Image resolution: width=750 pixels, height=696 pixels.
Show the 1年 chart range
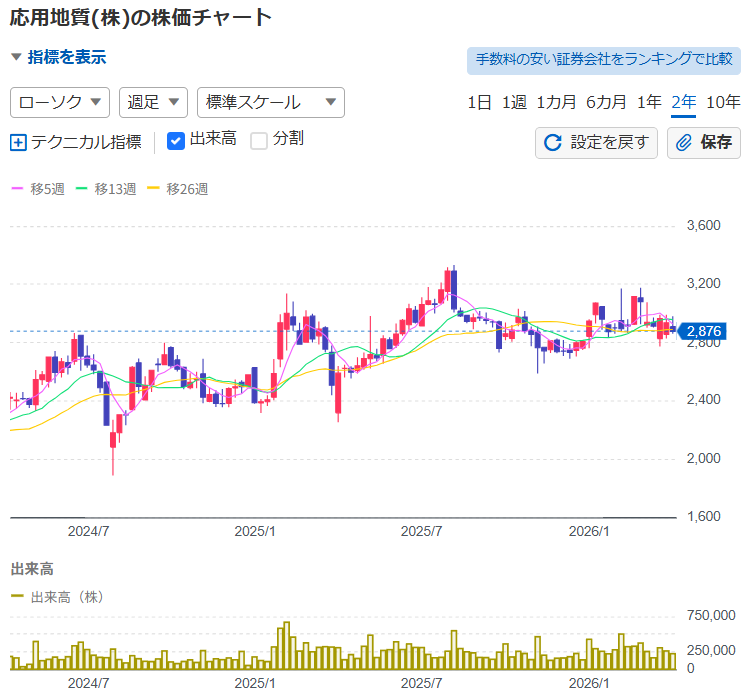pyautogui.click(x=649, y=102)
